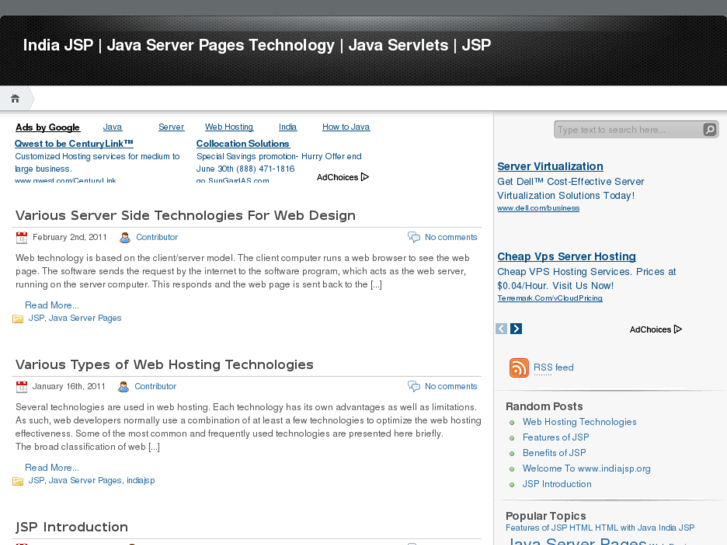
Task: Click the comments bubble icon in the February post
Action: [x=414, y=237]
